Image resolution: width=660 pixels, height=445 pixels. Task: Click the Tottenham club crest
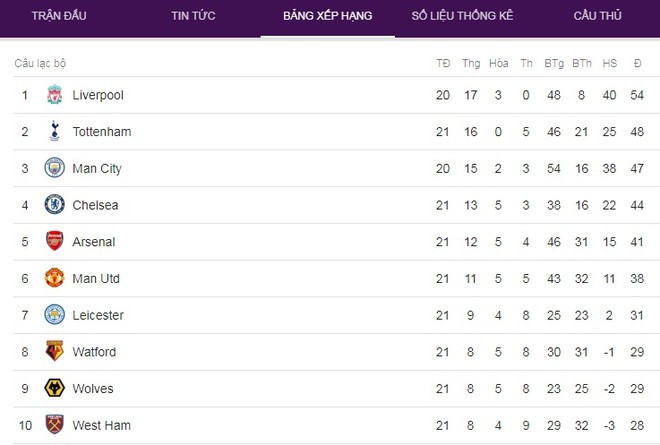[54, 131]
